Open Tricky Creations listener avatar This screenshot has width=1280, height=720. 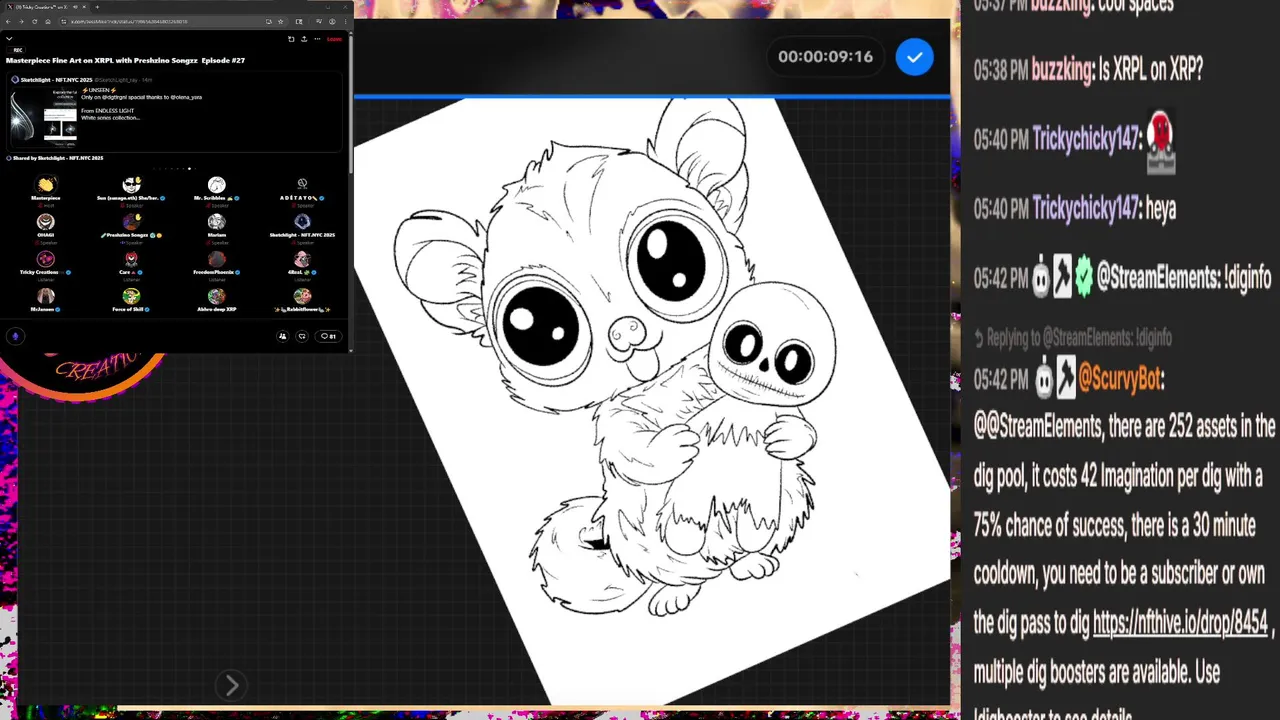point(46,259)
